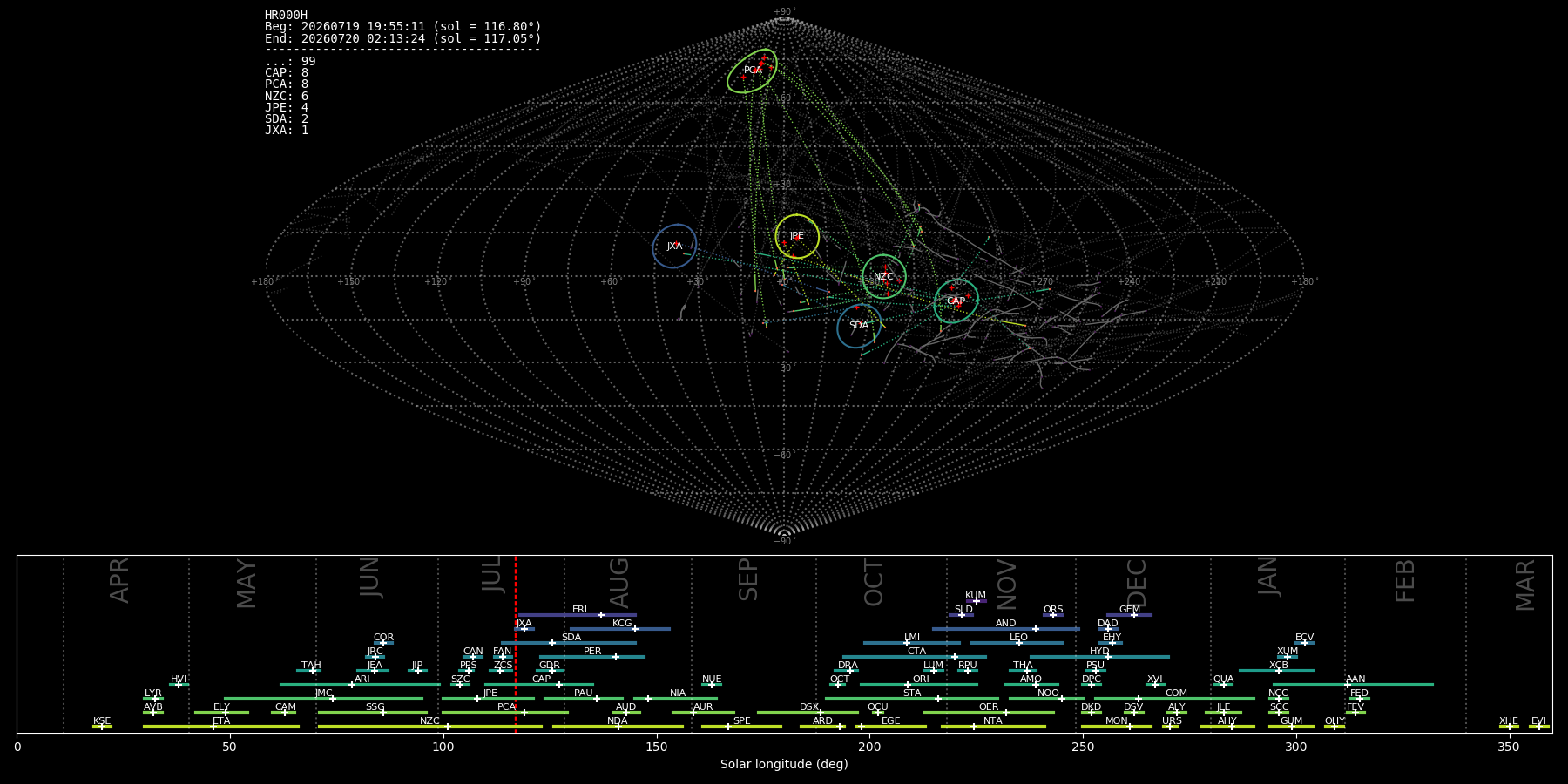
Task: Click the Solar longitude axis label
Action: (x=784, y=764)
